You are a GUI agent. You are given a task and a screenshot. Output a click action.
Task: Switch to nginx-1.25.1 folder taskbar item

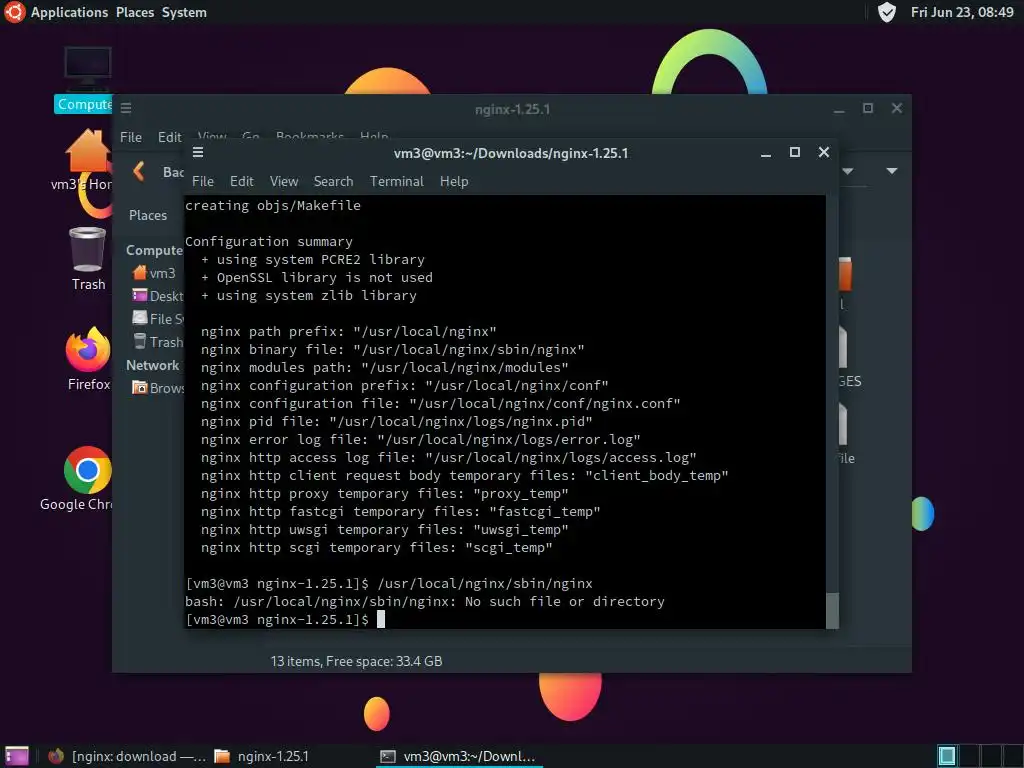coord(262,756)
